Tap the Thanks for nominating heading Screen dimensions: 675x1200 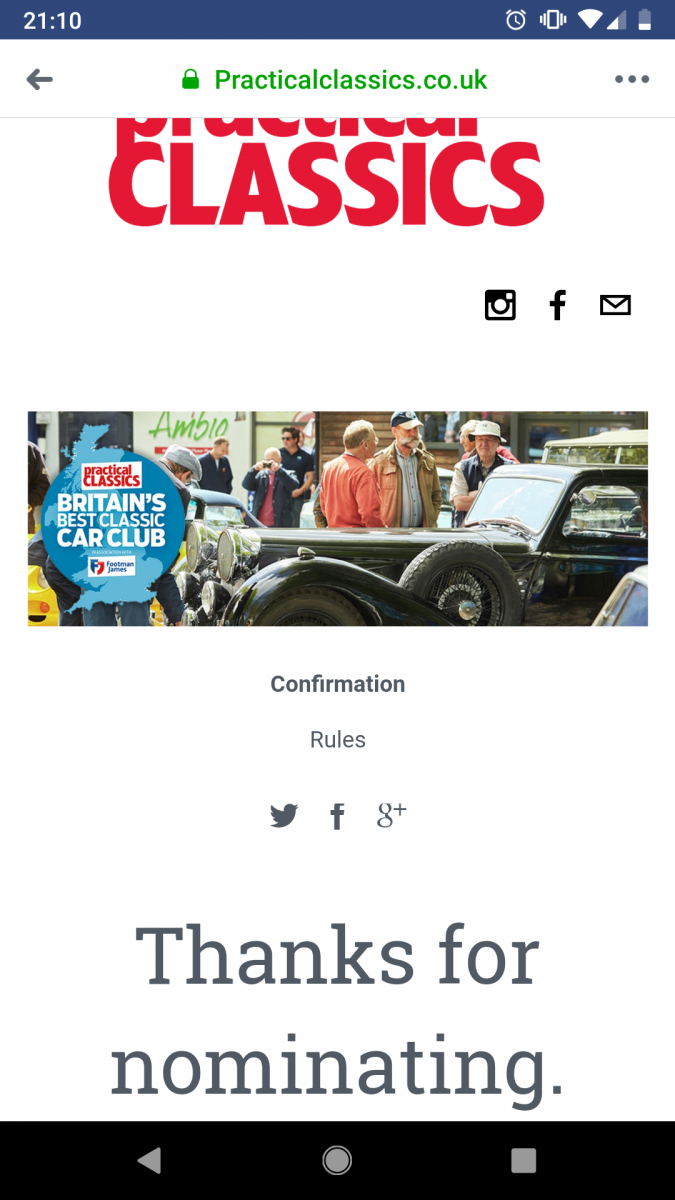click(338, 1008)
